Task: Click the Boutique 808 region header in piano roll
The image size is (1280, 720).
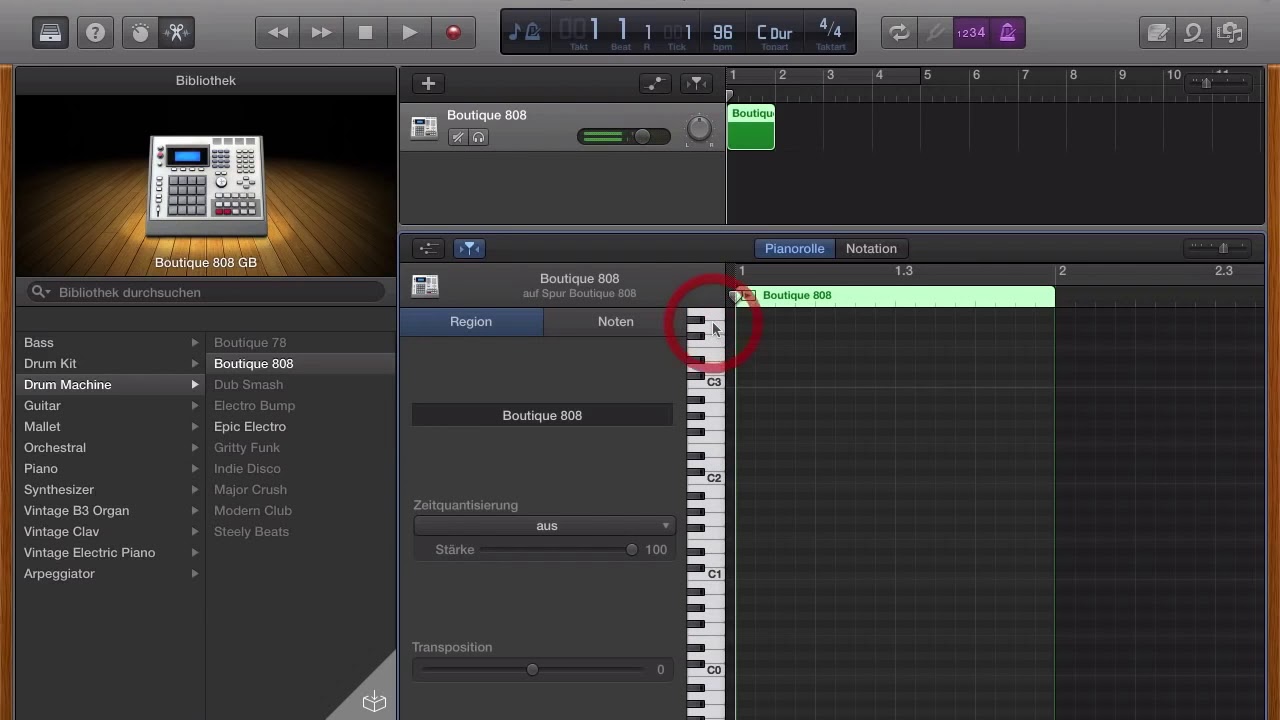Action: pyautogui.click(x=896, y=296)
